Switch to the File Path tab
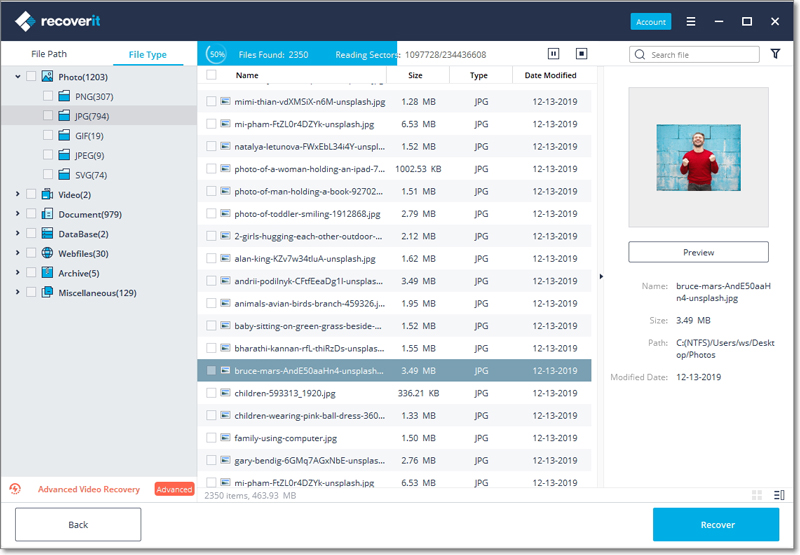Viewport: 800px width, 555px height. click(49, 54)
